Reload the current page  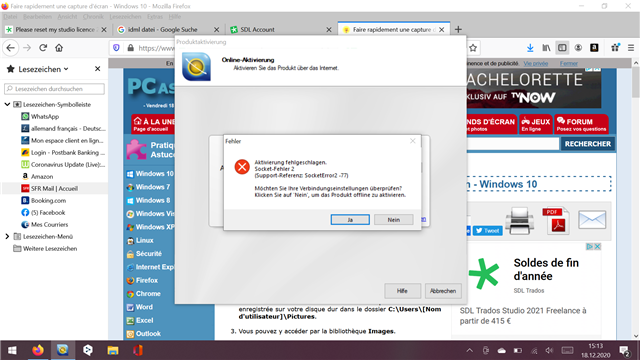pos(43,48)
